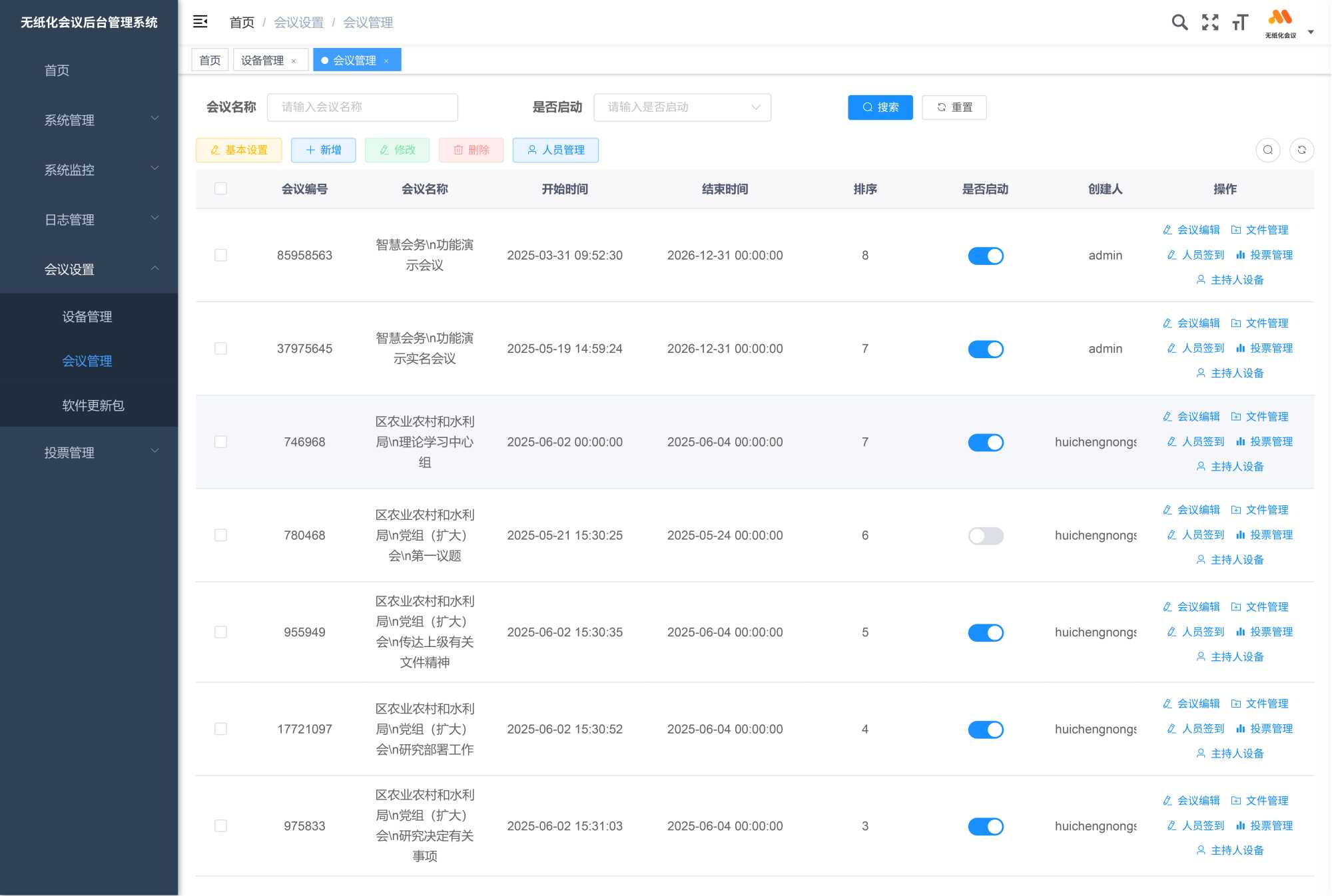Collapse sidebar with hamburger icon
The height and width of the screenshot is (896, 1332).
click(200, 22)
